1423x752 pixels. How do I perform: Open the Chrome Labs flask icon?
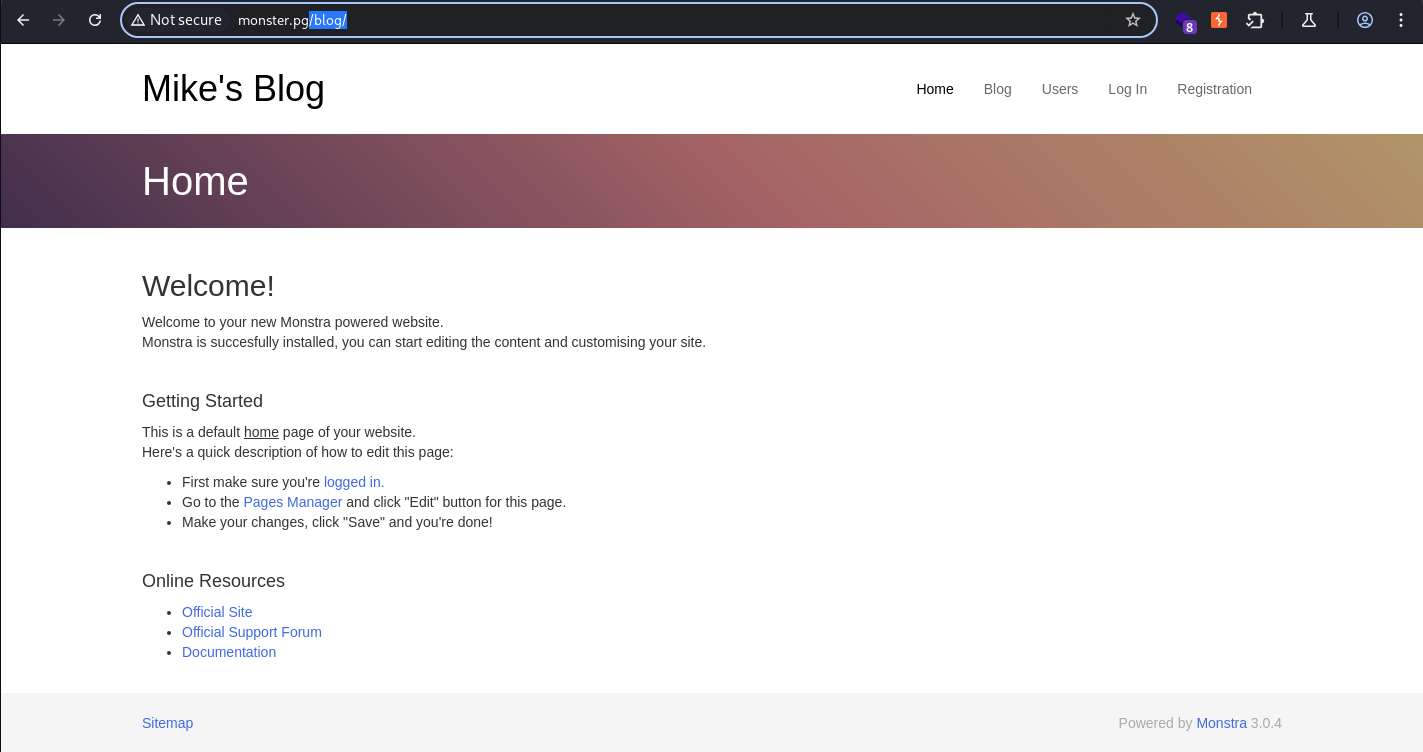[1309, 20]
